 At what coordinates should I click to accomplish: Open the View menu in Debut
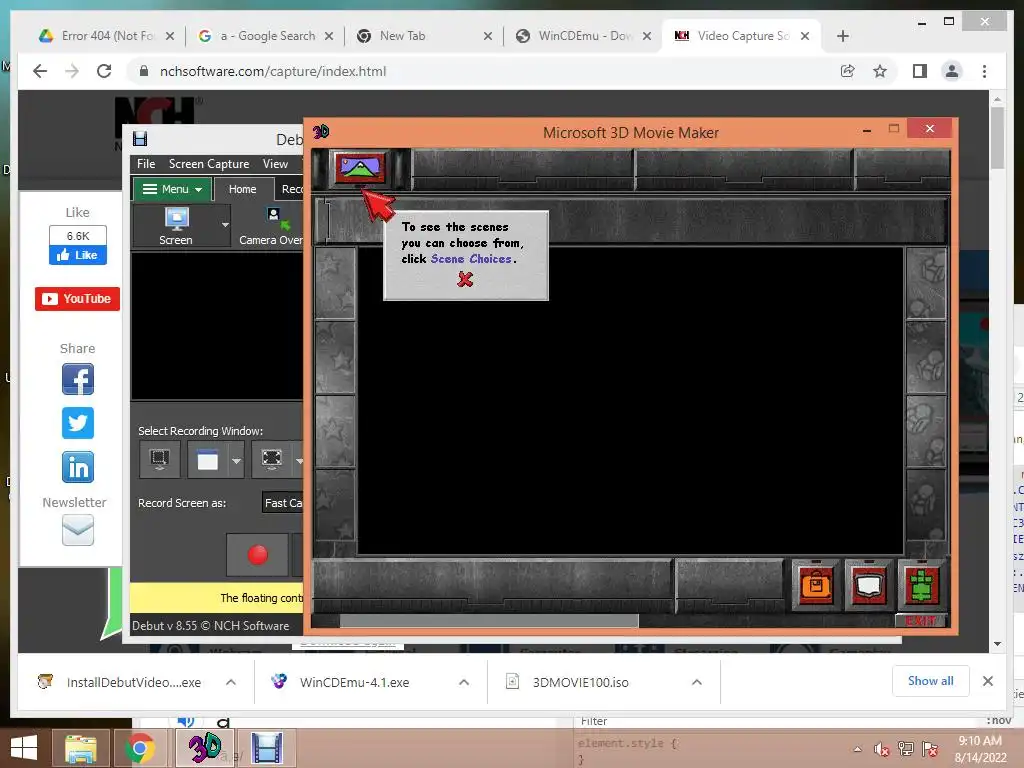(275, 164)
